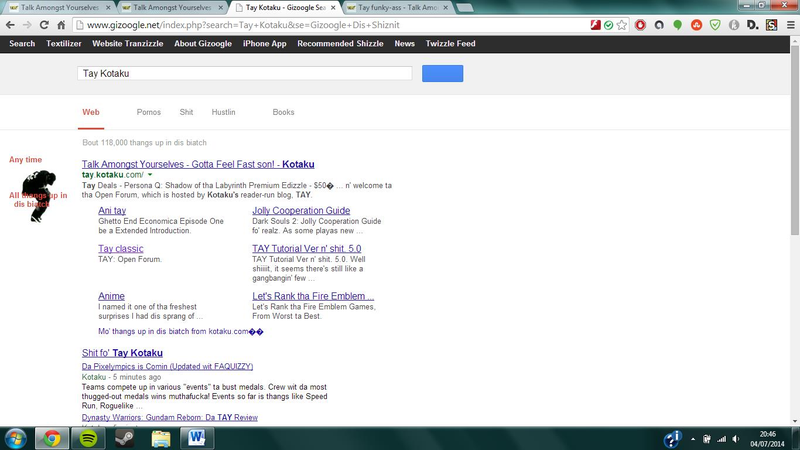Open About Gizoogle menu item
The image size is (800, 450).
(203, 44)
